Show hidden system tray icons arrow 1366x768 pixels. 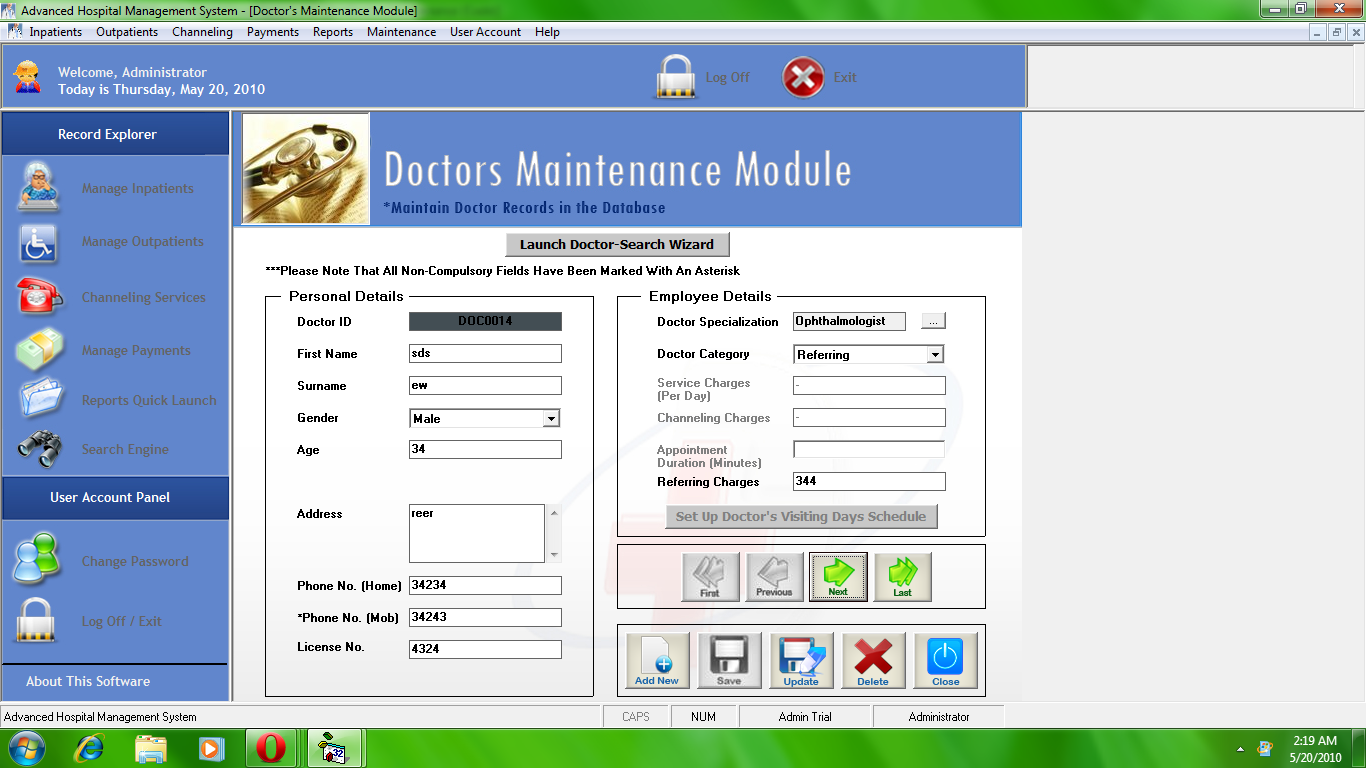[1240, 749]
